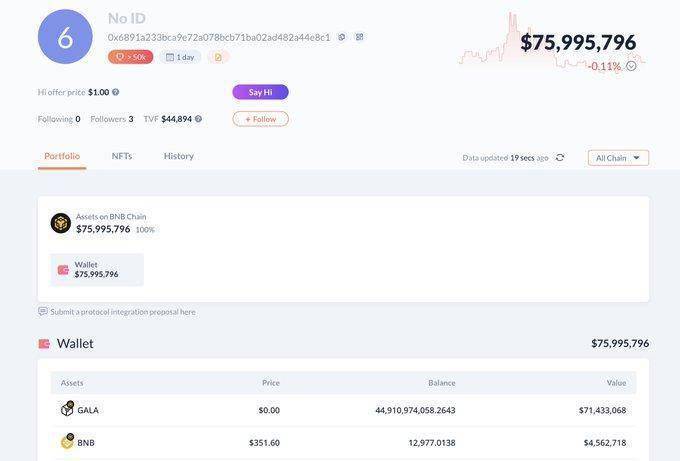The width and height of the screenshot is (680, 461).
Task: Open the All Chain dropdown
Action: click(x=618, y=158)
